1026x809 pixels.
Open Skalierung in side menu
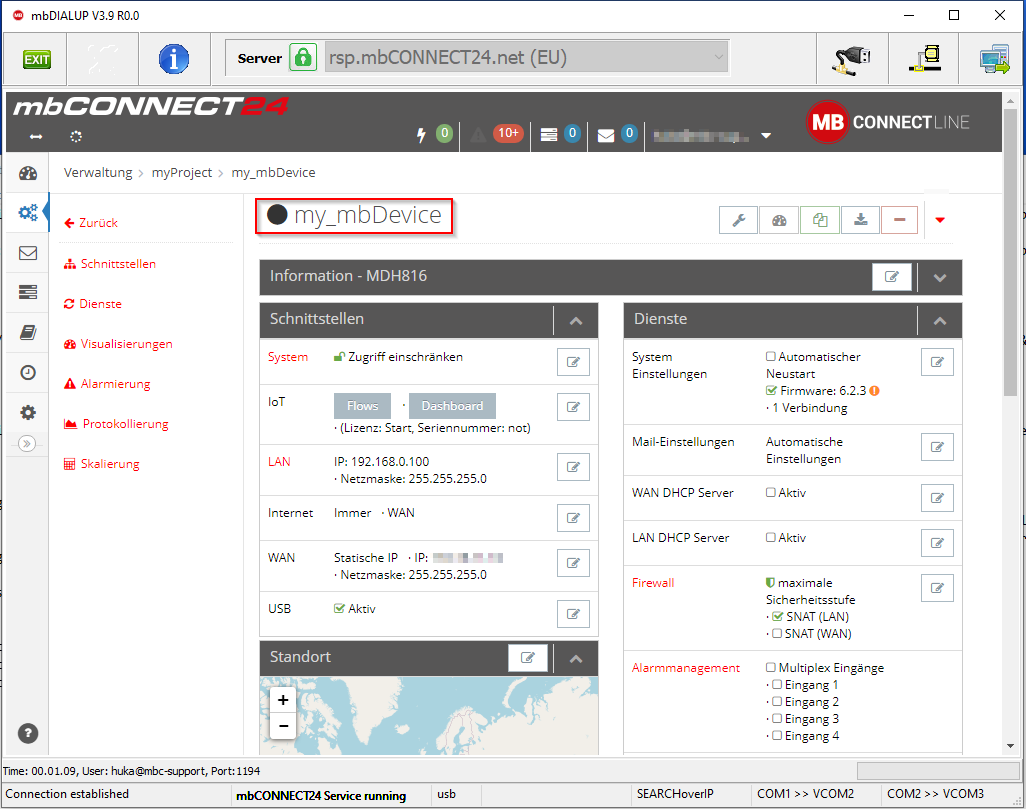click(x=102, y=463)
